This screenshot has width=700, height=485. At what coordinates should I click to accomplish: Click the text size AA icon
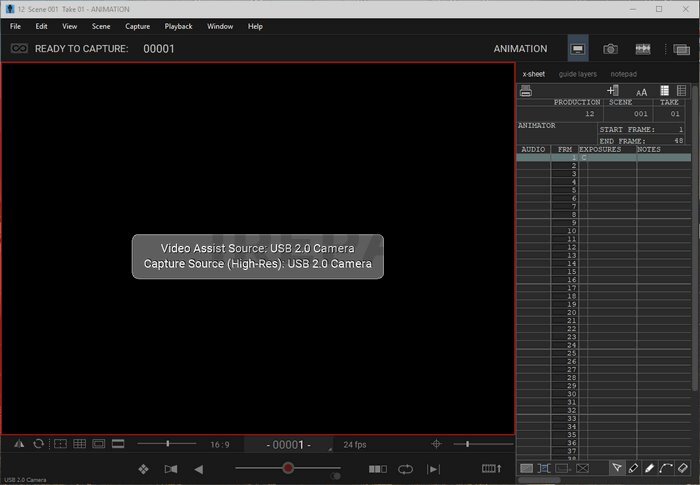(x=641, y=92)
